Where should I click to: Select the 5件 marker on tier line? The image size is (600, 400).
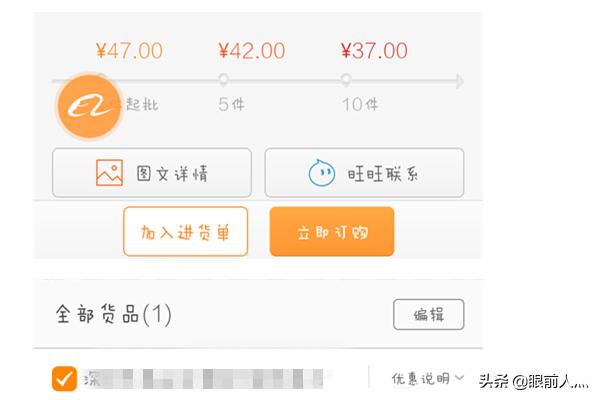tap(223, 80)
